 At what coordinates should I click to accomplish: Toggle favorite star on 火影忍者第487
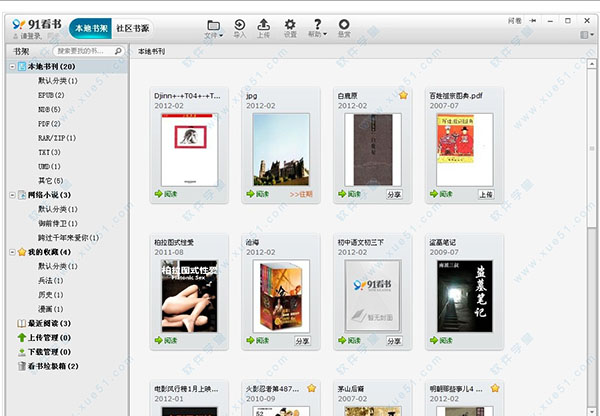(x=311, y=388)
